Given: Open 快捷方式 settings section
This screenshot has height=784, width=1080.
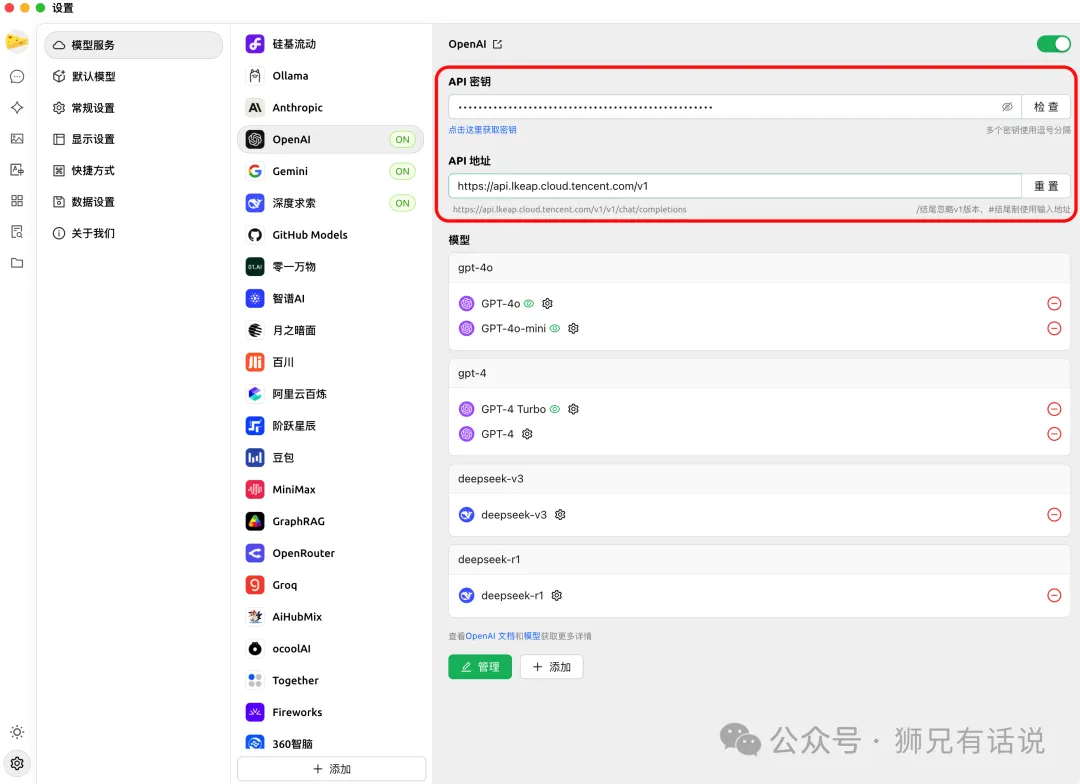Looking at the screenshot, I should coord(134,171).
